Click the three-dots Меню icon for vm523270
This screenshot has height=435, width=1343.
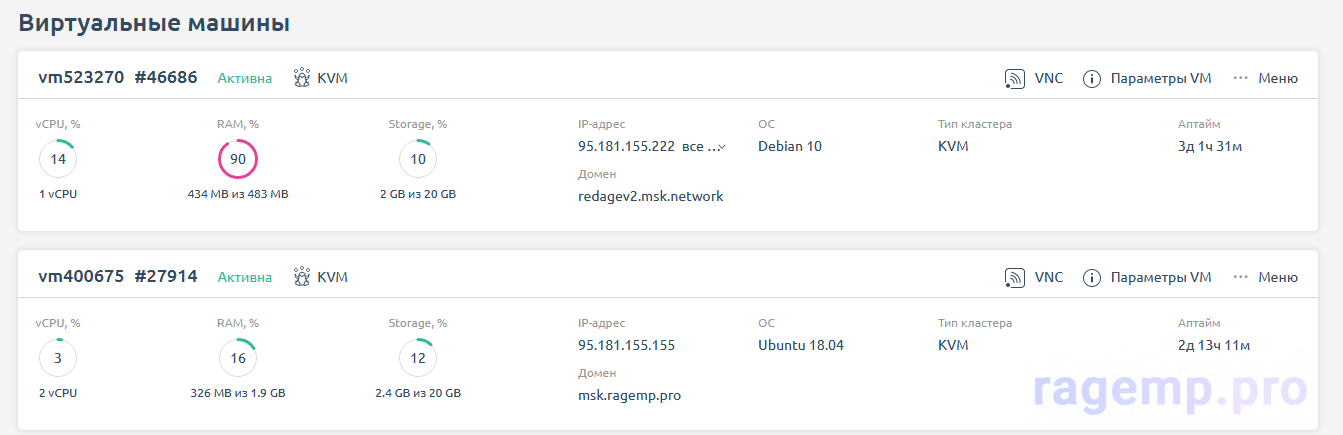point(1241,78)
